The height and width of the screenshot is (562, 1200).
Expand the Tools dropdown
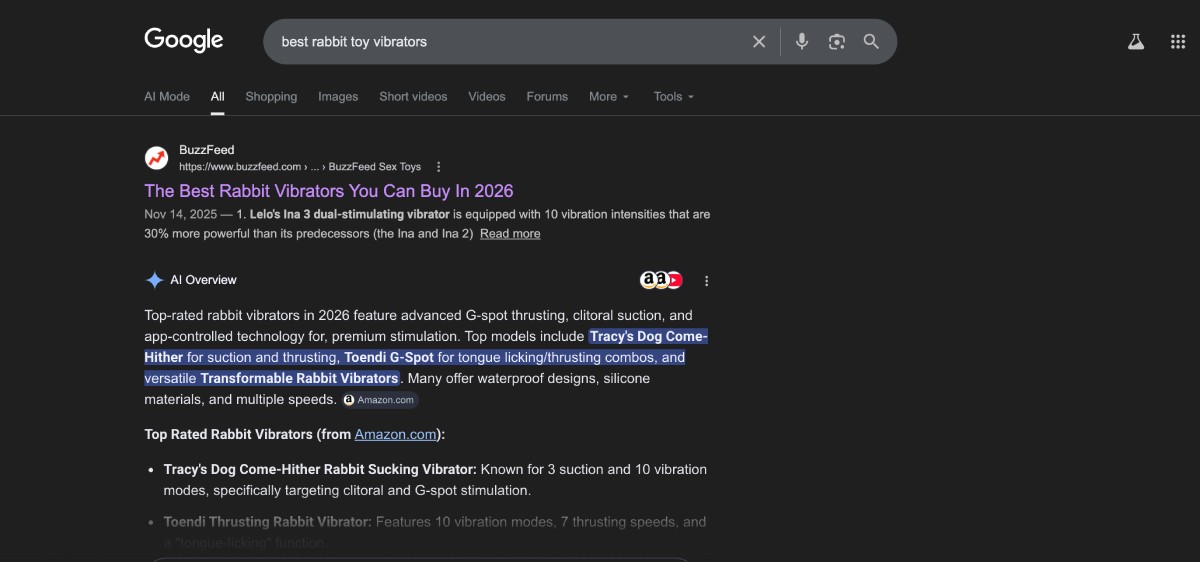(674, 97)
